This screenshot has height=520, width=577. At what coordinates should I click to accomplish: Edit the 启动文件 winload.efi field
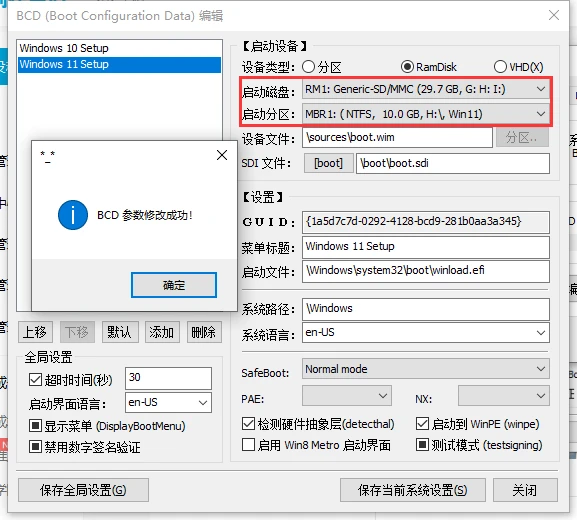pyautogui.click(x=426, y=271)
